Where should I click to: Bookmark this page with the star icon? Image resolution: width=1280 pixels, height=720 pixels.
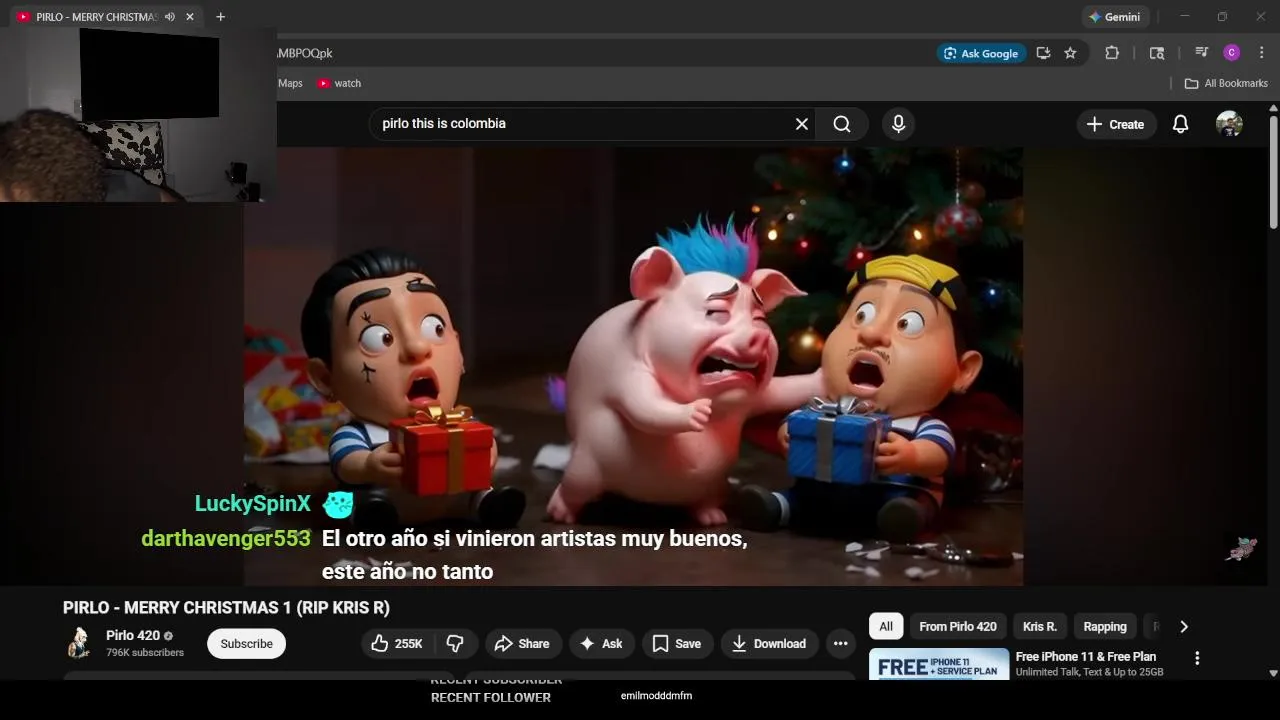pyautogui.click(x=1070, y=53)
